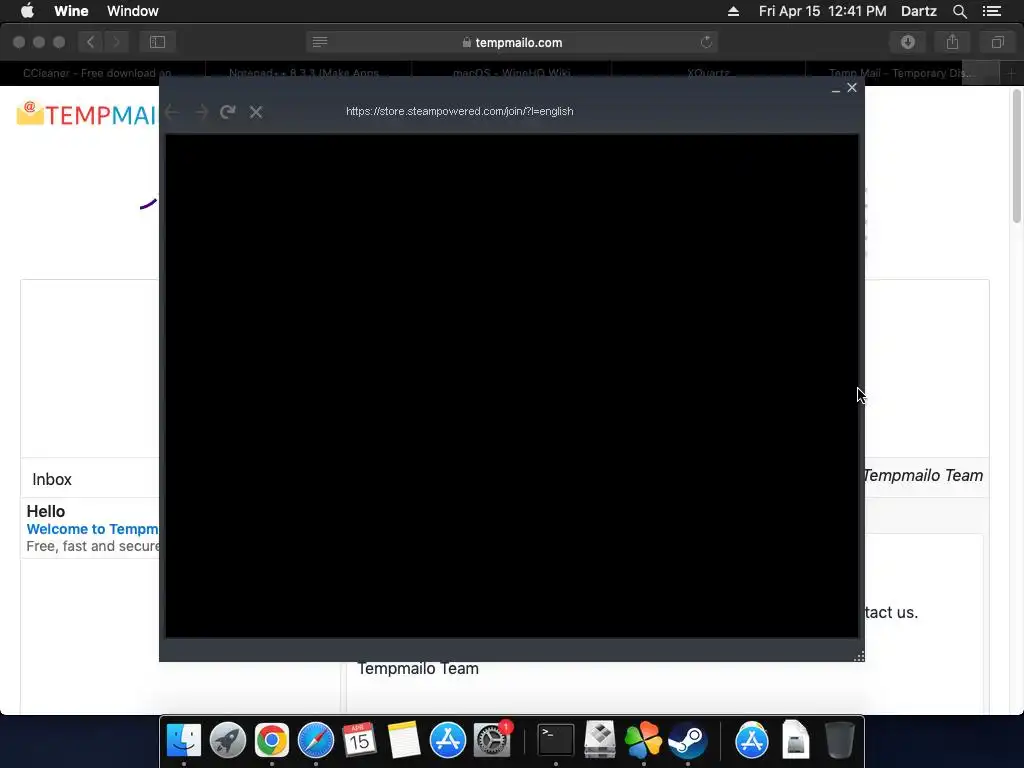Click the eject icon in menu bar
1024x768 pixels.
(x=733, y=11)
